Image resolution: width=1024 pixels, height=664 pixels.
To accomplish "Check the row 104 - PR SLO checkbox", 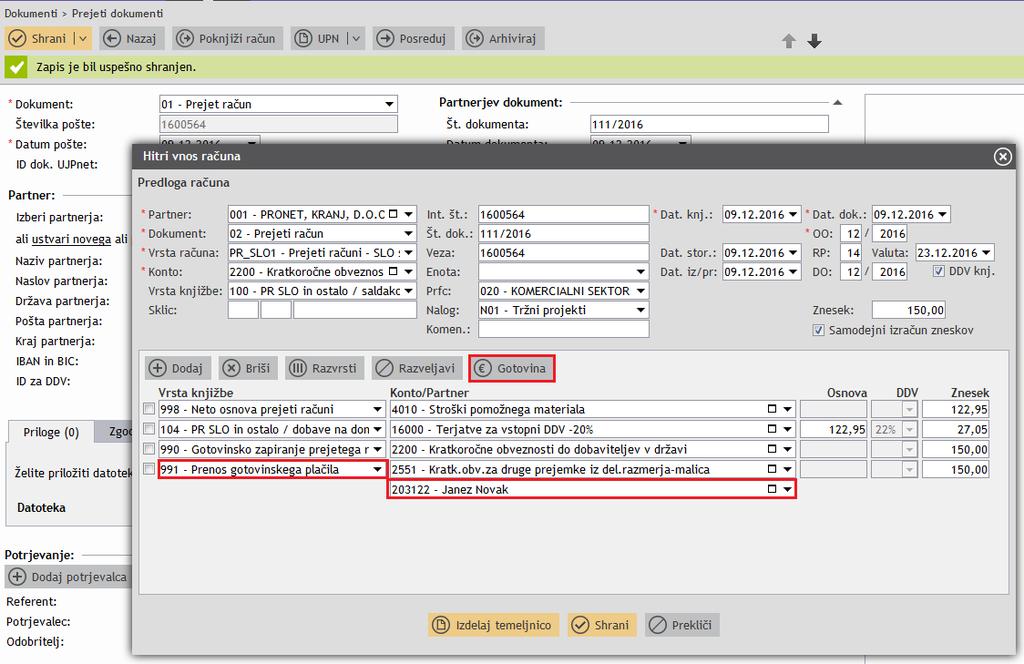I will (149, 429).
